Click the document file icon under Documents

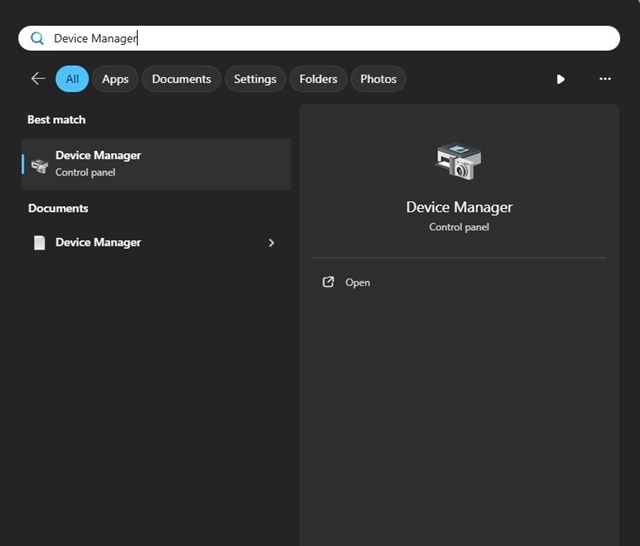click(x=40, y=243)
